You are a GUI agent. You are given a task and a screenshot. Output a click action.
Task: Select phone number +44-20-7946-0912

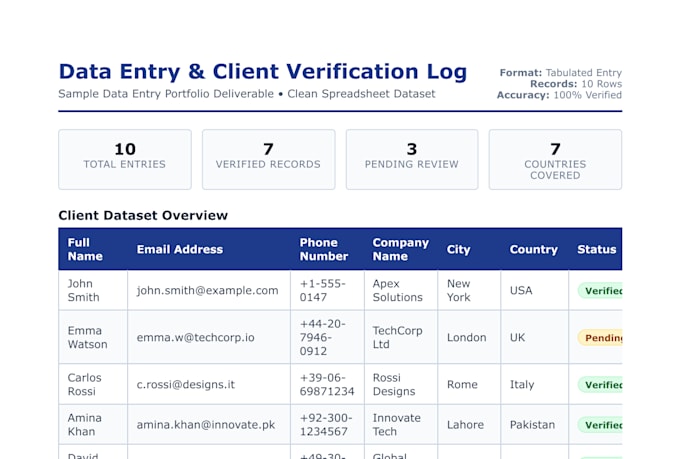pyautogui.click(x=327, y=337)
